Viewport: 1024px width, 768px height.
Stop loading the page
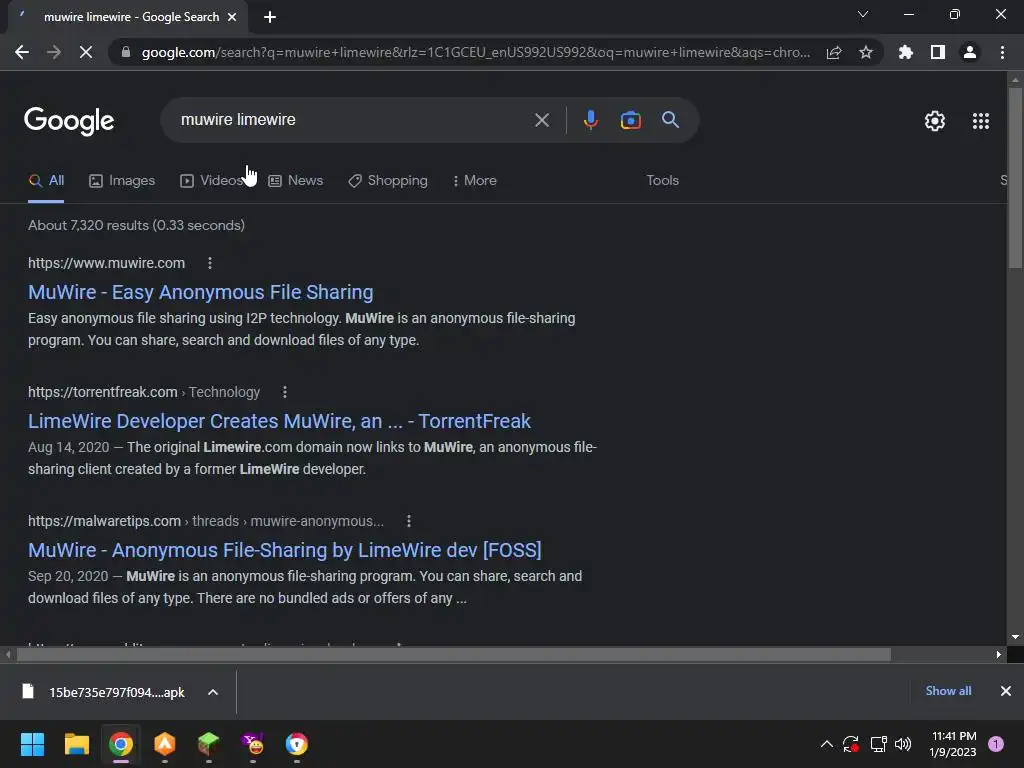coord(86,52)
